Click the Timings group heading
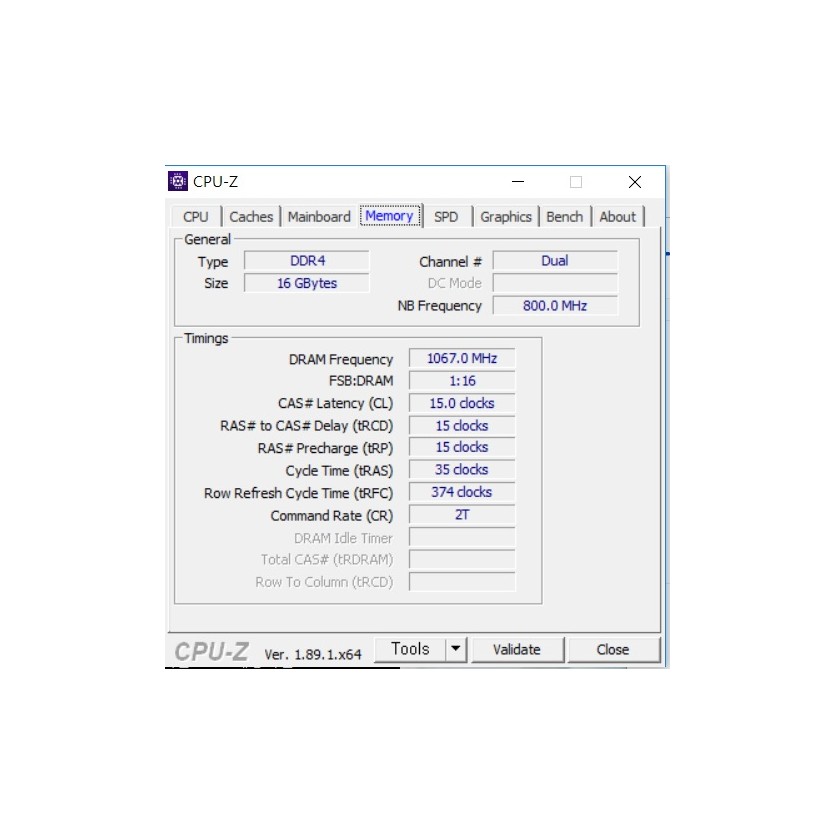 click(206, 338)
